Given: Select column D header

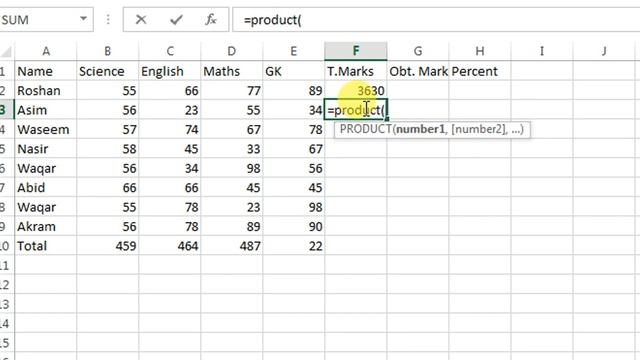Looking at the screenshot, I should pyautogui.click(x=232, y=51).
